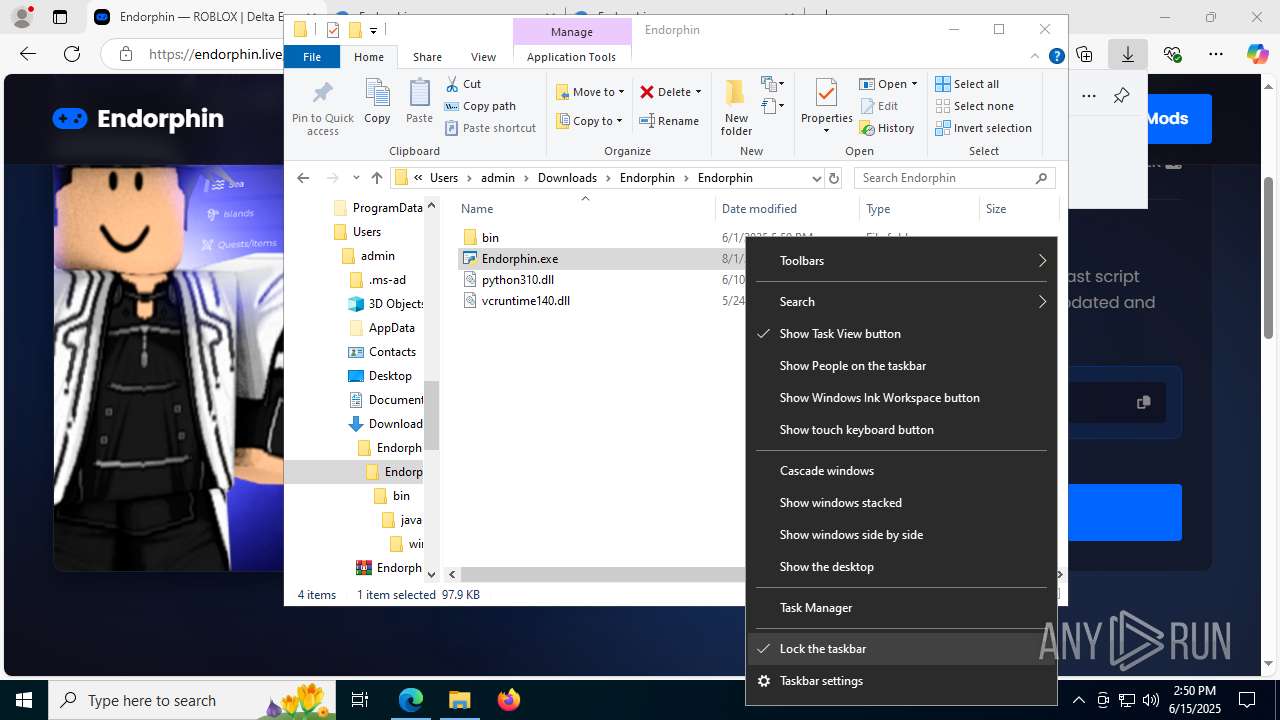Open the Application Tools tab
The image size is (1280, 720).
(x=571, y=57)
